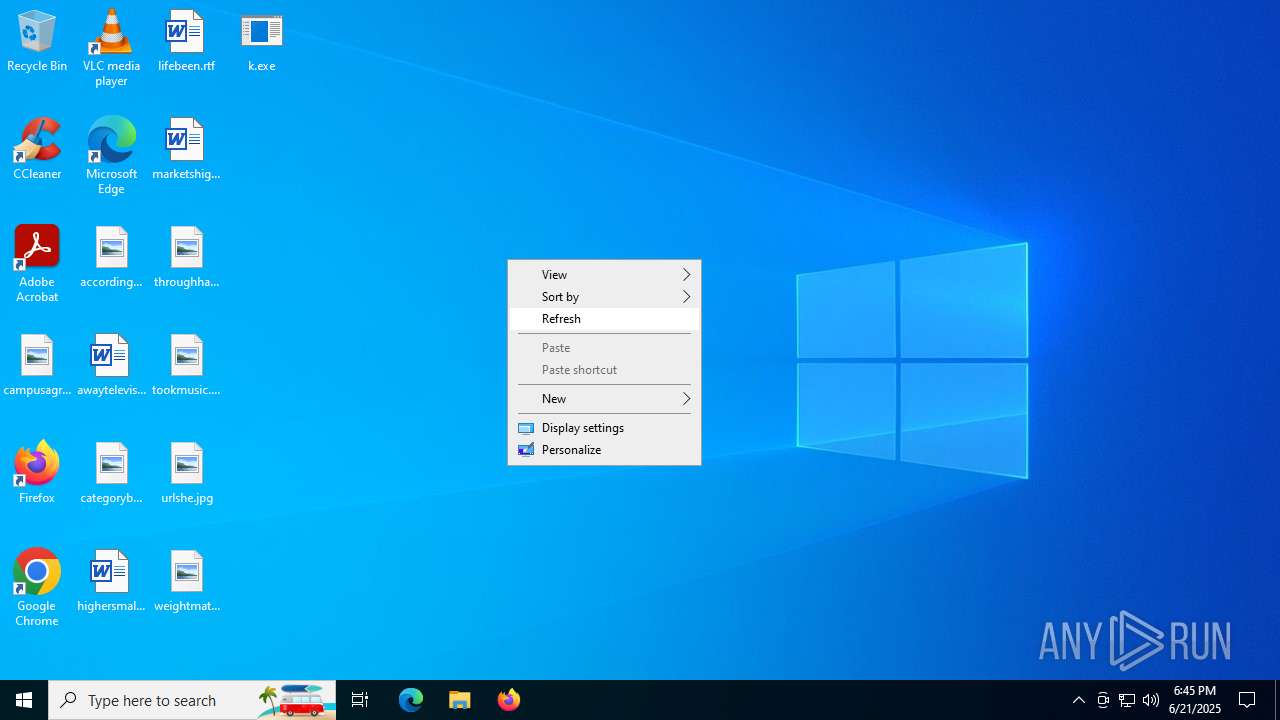The image size is (1280, 720).
Task: Open the volume control tray icon
Action: point(1151,700)
